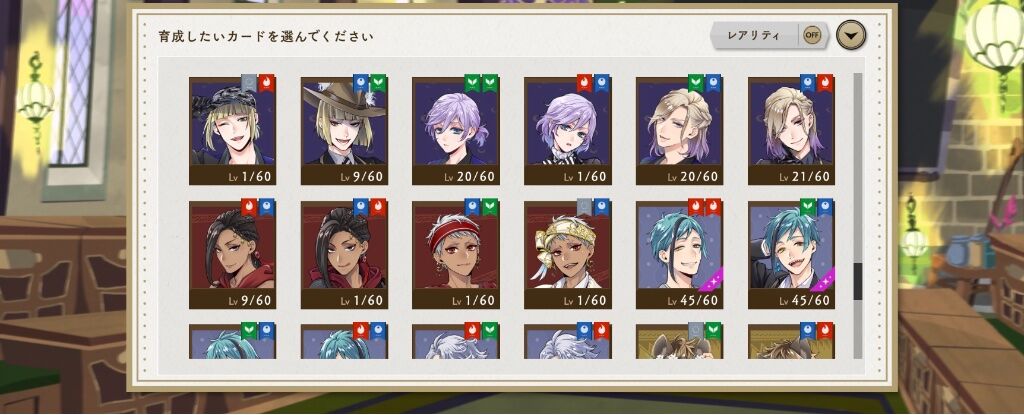
Task: Click the Lv 1/60 label on the braided black-haired card
Action: click(x=361, y=301)
